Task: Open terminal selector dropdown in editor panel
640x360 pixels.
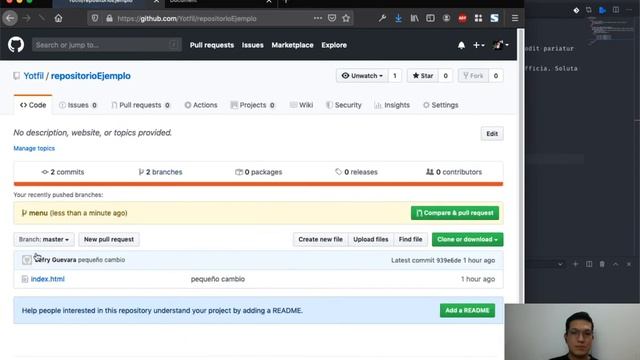Action: coord(560,264)
